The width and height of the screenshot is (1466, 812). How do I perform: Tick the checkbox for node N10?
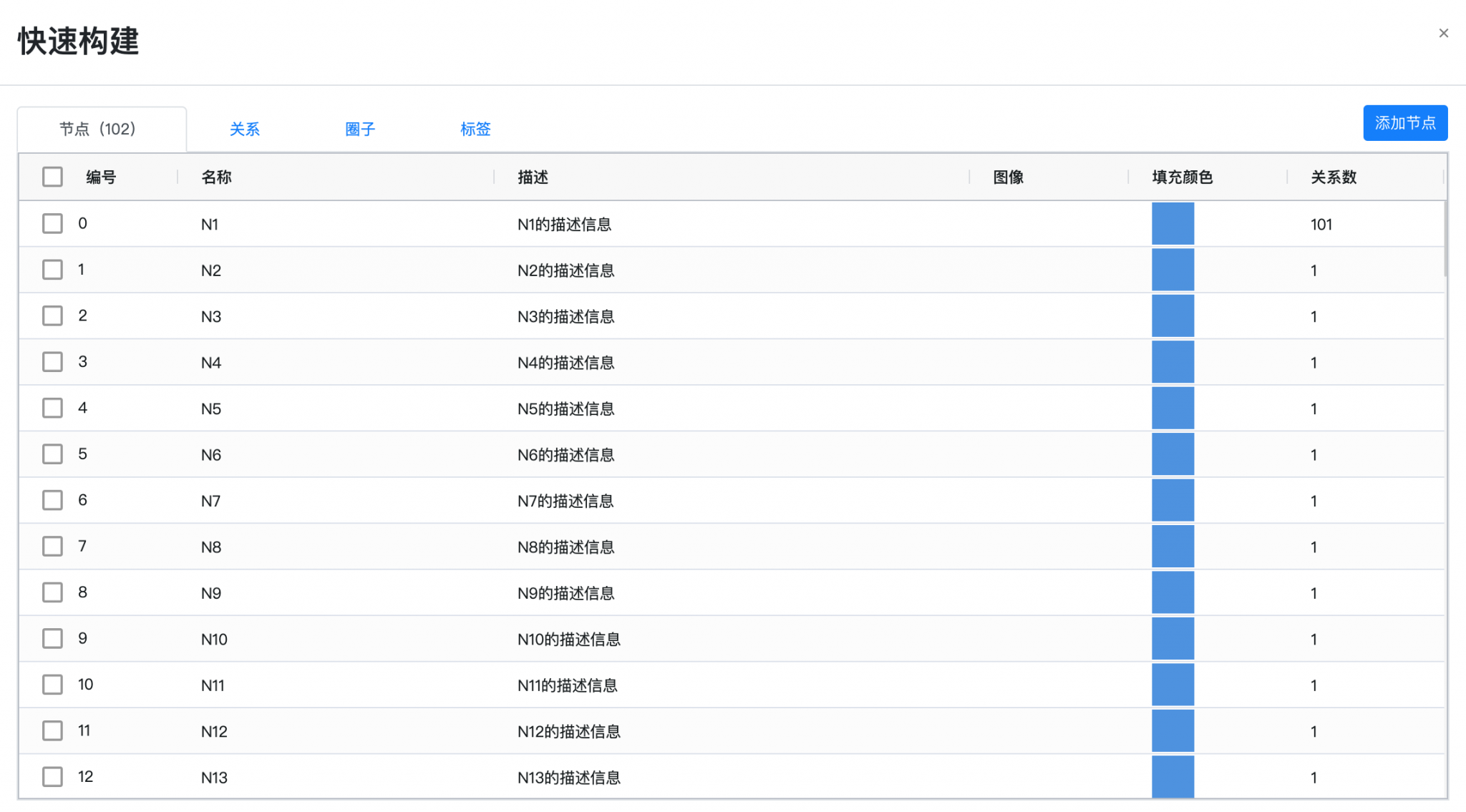[52, 638]
